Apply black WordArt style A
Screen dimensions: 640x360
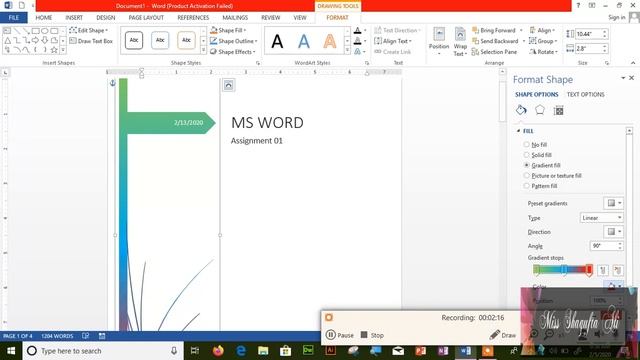point(277,41)
